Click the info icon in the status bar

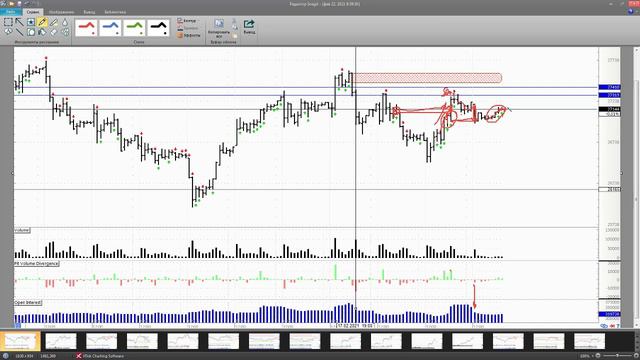(x=6, y=356)
